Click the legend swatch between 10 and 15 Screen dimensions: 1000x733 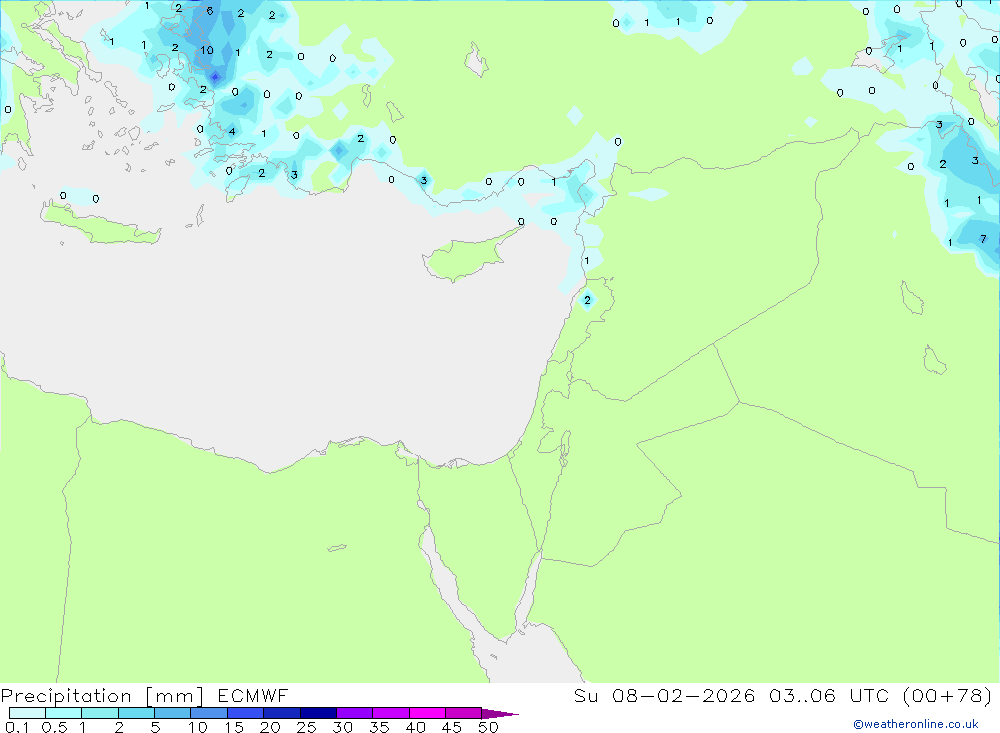(x=209, y=713)
